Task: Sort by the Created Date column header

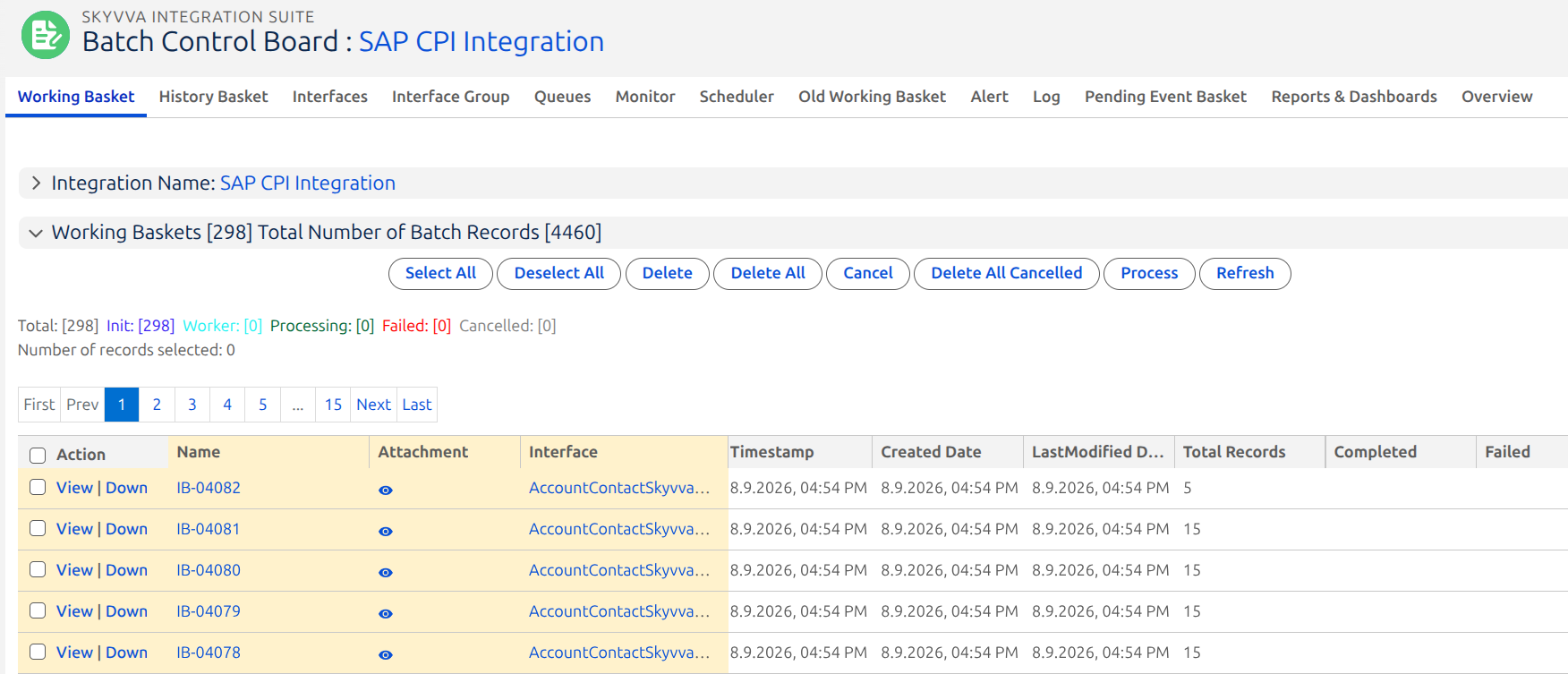Action: point(931,452)
